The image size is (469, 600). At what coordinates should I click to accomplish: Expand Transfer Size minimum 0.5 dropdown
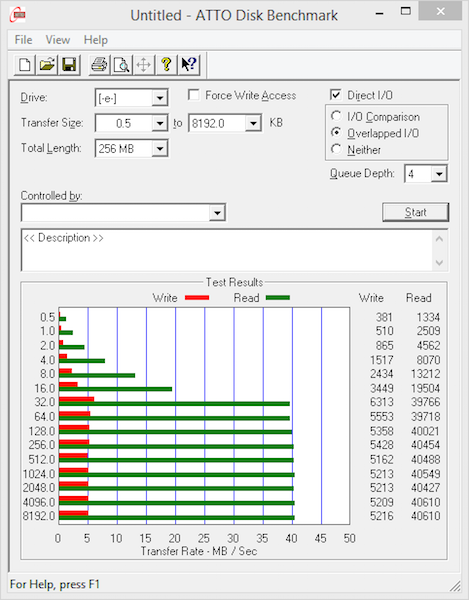point(160,124)
